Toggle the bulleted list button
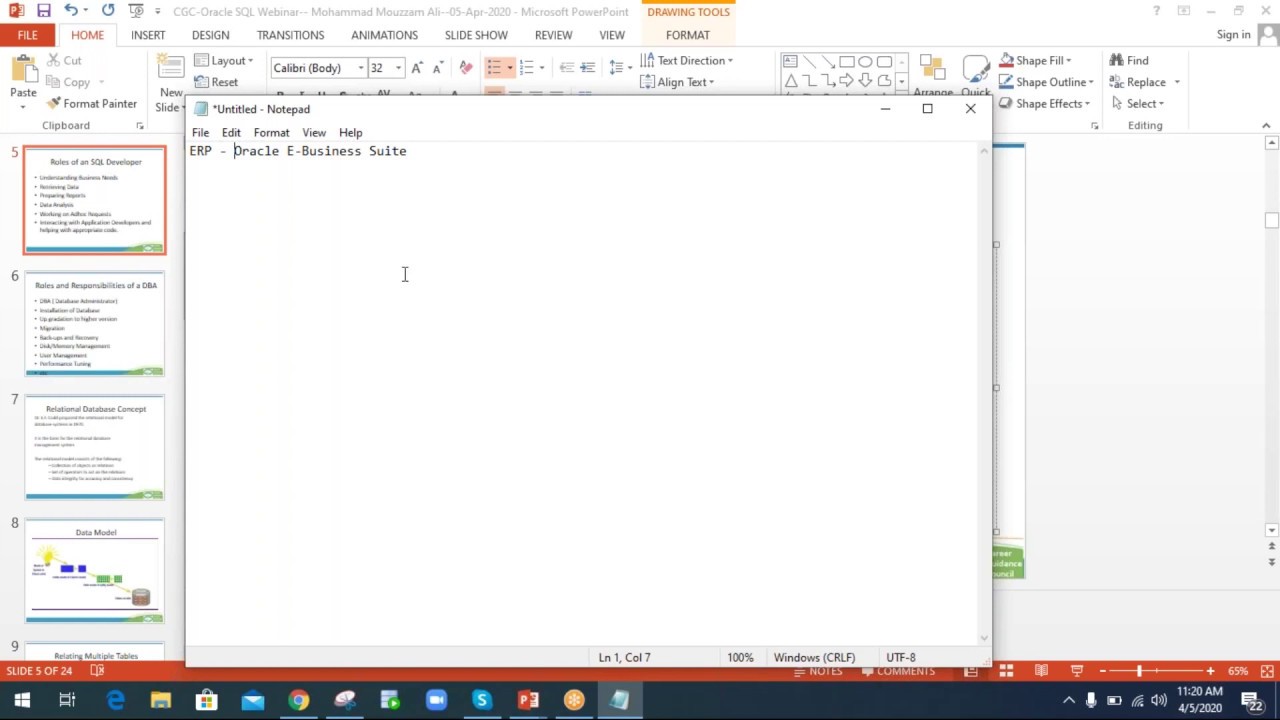 coord(494,68)
